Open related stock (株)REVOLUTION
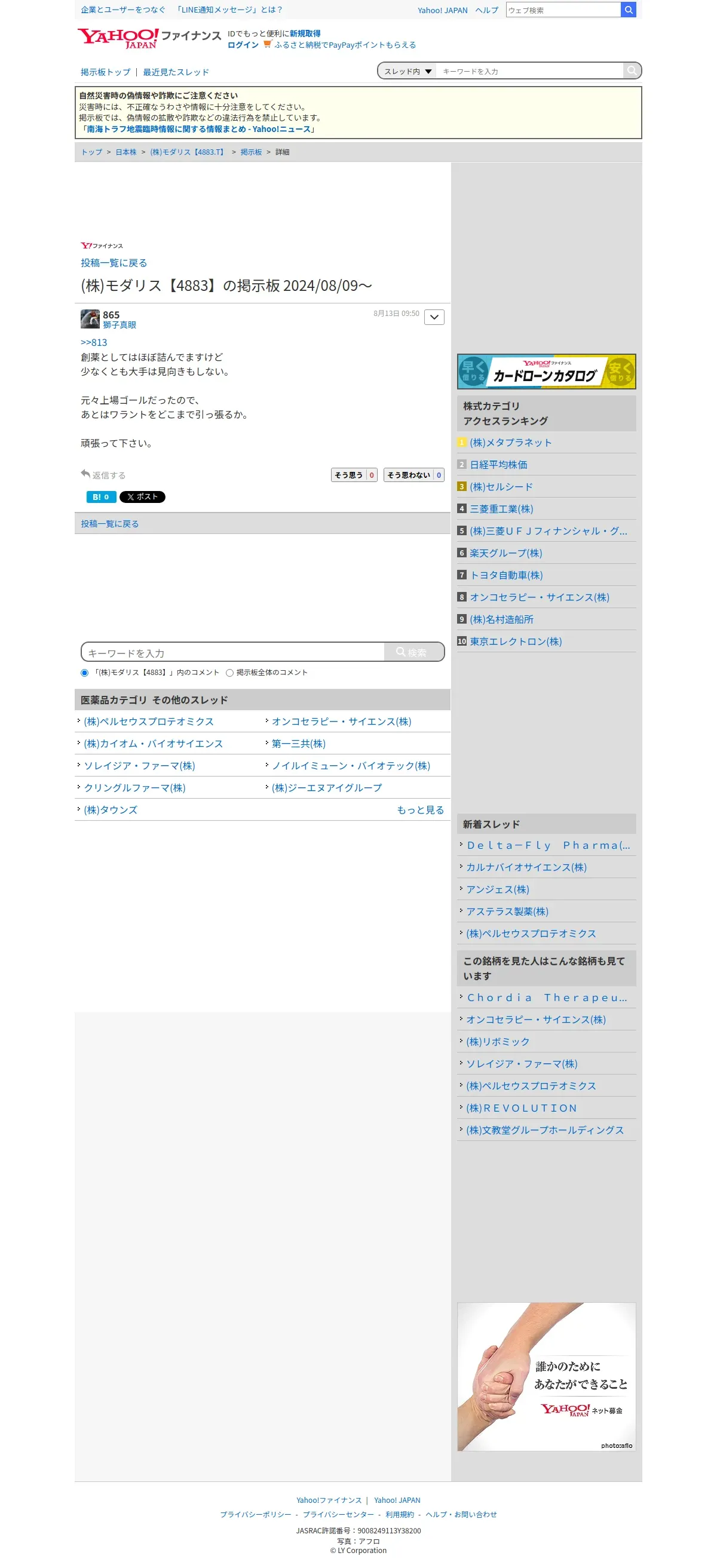Viewport: 717px width, 1568px height. pyautogui.click(x=522, y=1108)
